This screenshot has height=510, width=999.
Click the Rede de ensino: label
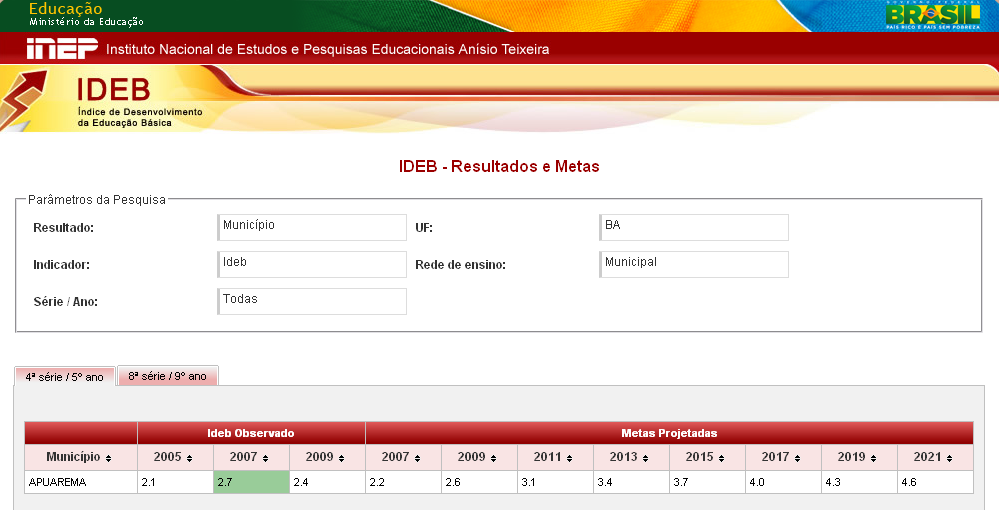pyautogui.click(x=461, y=265)
